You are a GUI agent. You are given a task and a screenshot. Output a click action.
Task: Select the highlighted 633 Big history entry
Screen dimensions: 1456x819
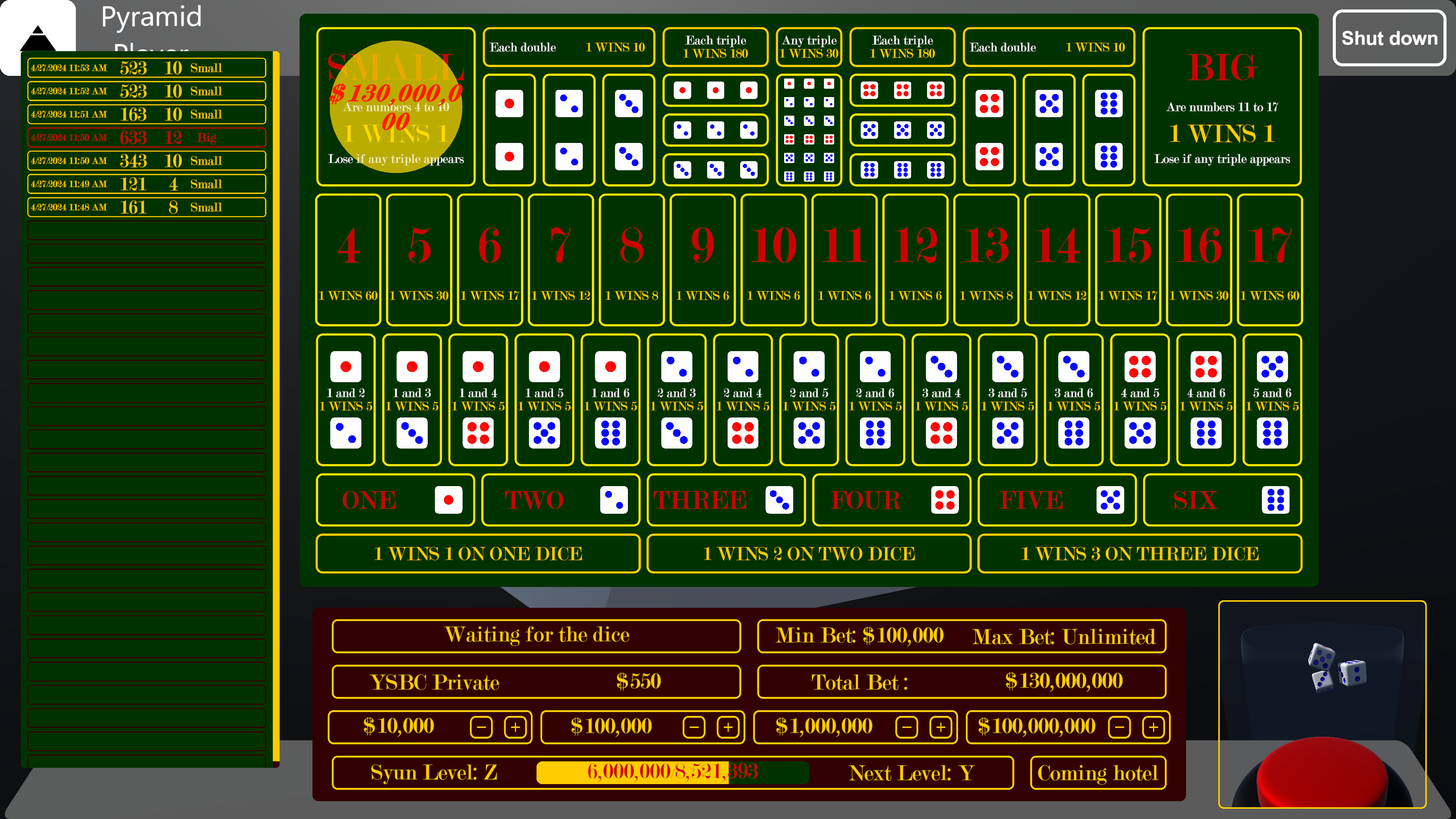tap(146, 137)
